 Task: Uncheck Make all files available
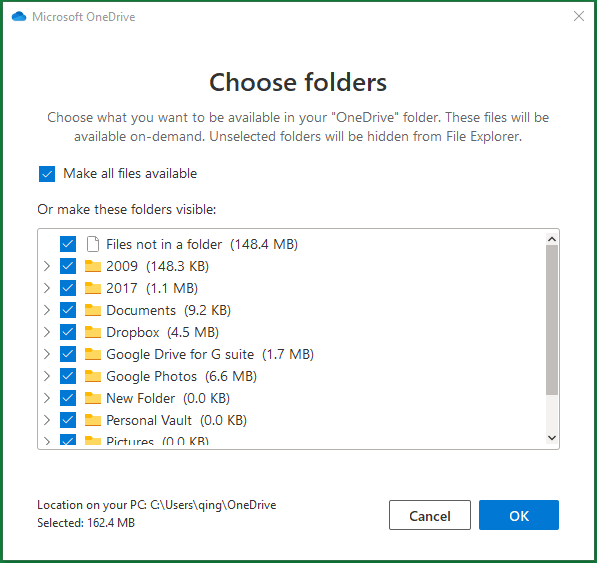pos(47,174)
